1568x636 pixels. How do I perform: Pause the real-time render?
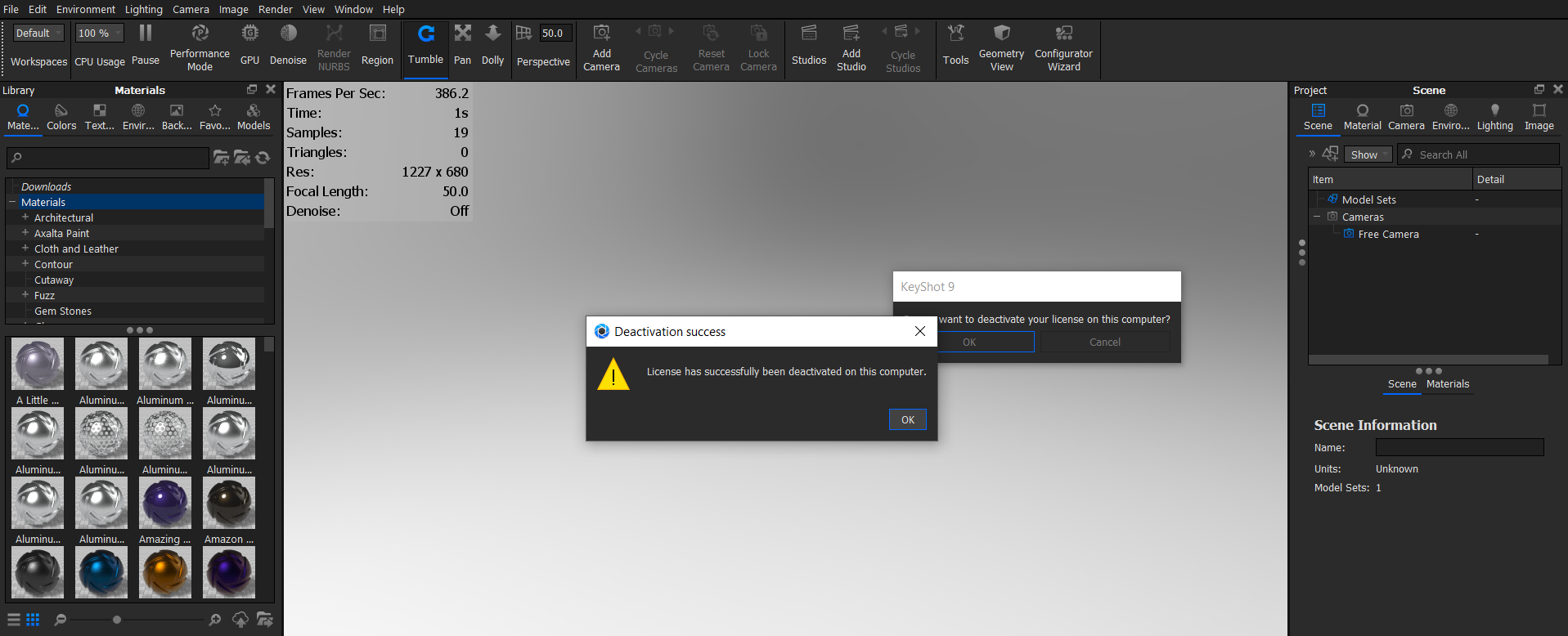tap(146, 45)
